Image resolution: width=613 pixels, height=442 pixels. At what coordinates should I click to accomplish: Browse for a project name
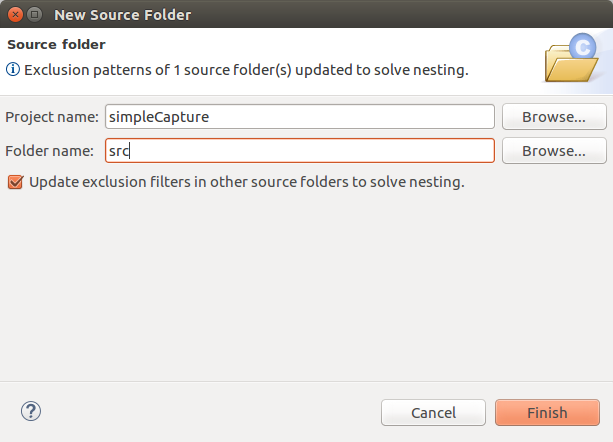point(554,116)
